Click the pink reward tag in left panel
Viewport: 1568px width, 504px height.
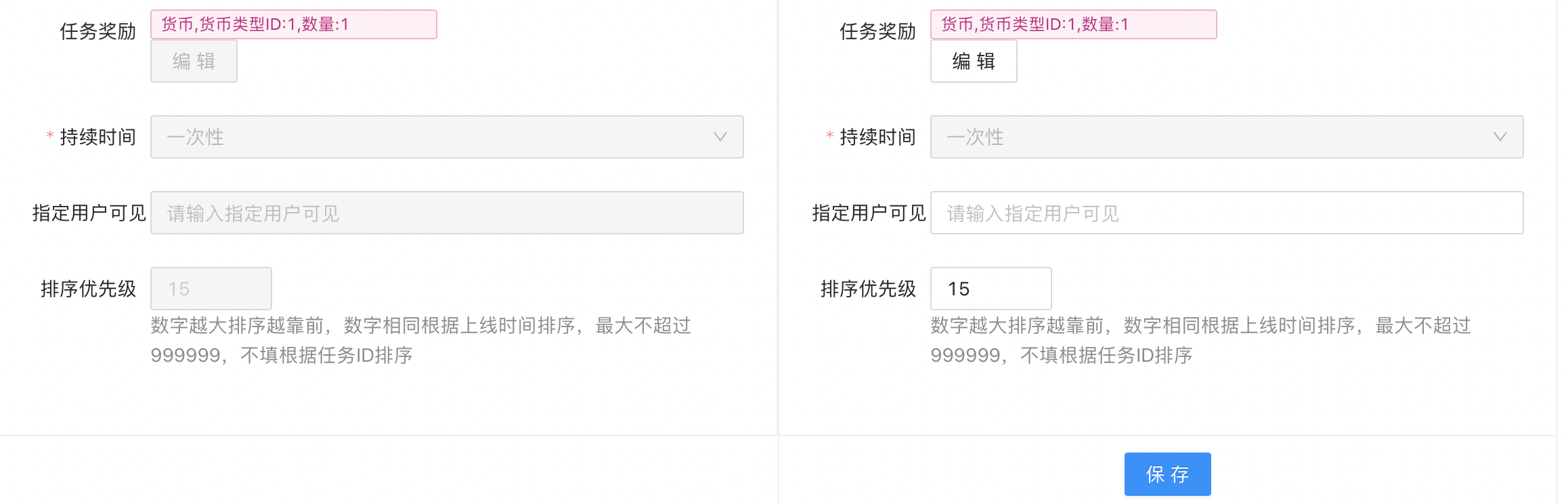tap(293, 24)
